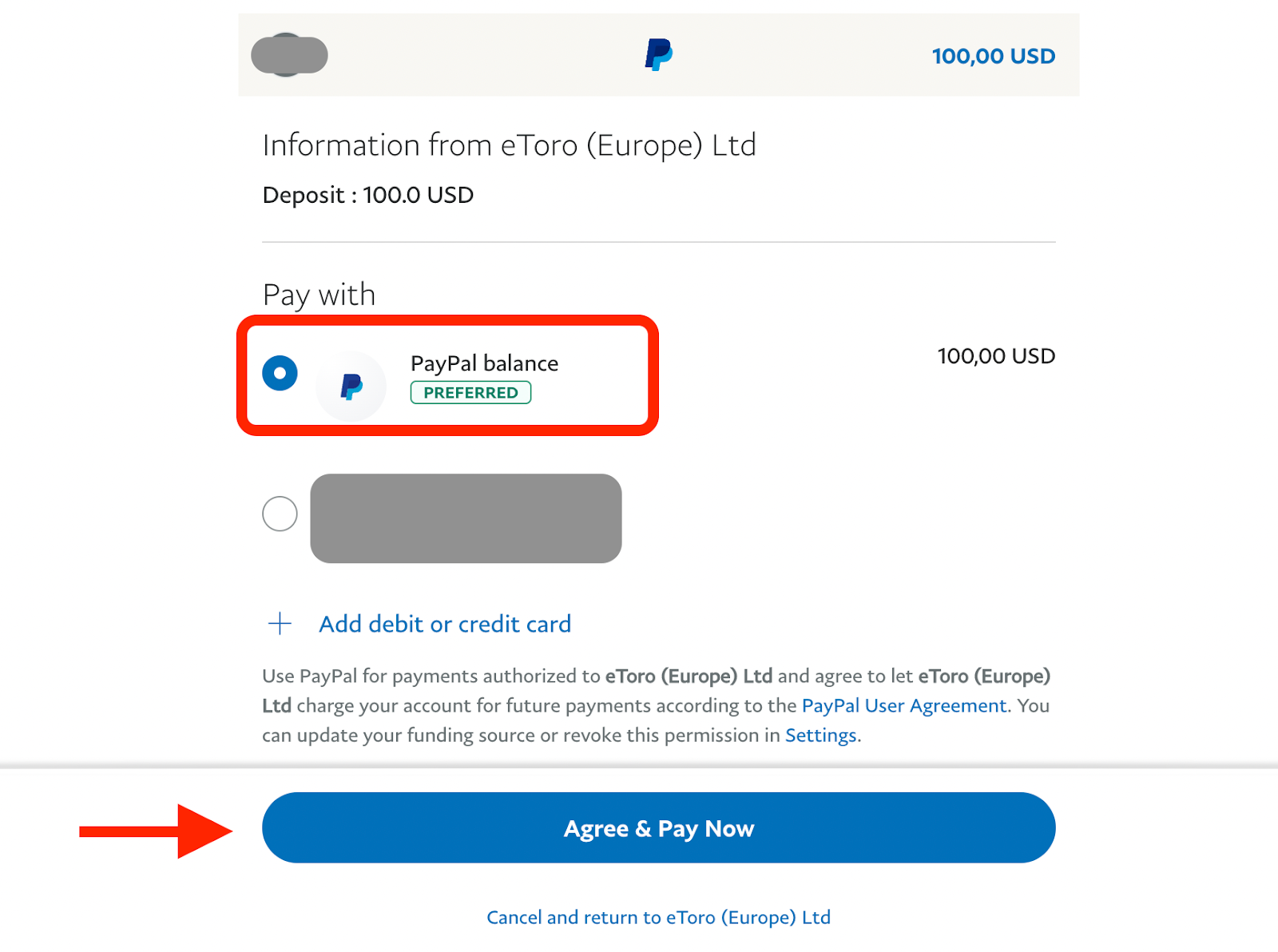The width and height of the screenshot is (1278, 952).
Task: Click the PayPal logo in header
Action: [658, 55]
